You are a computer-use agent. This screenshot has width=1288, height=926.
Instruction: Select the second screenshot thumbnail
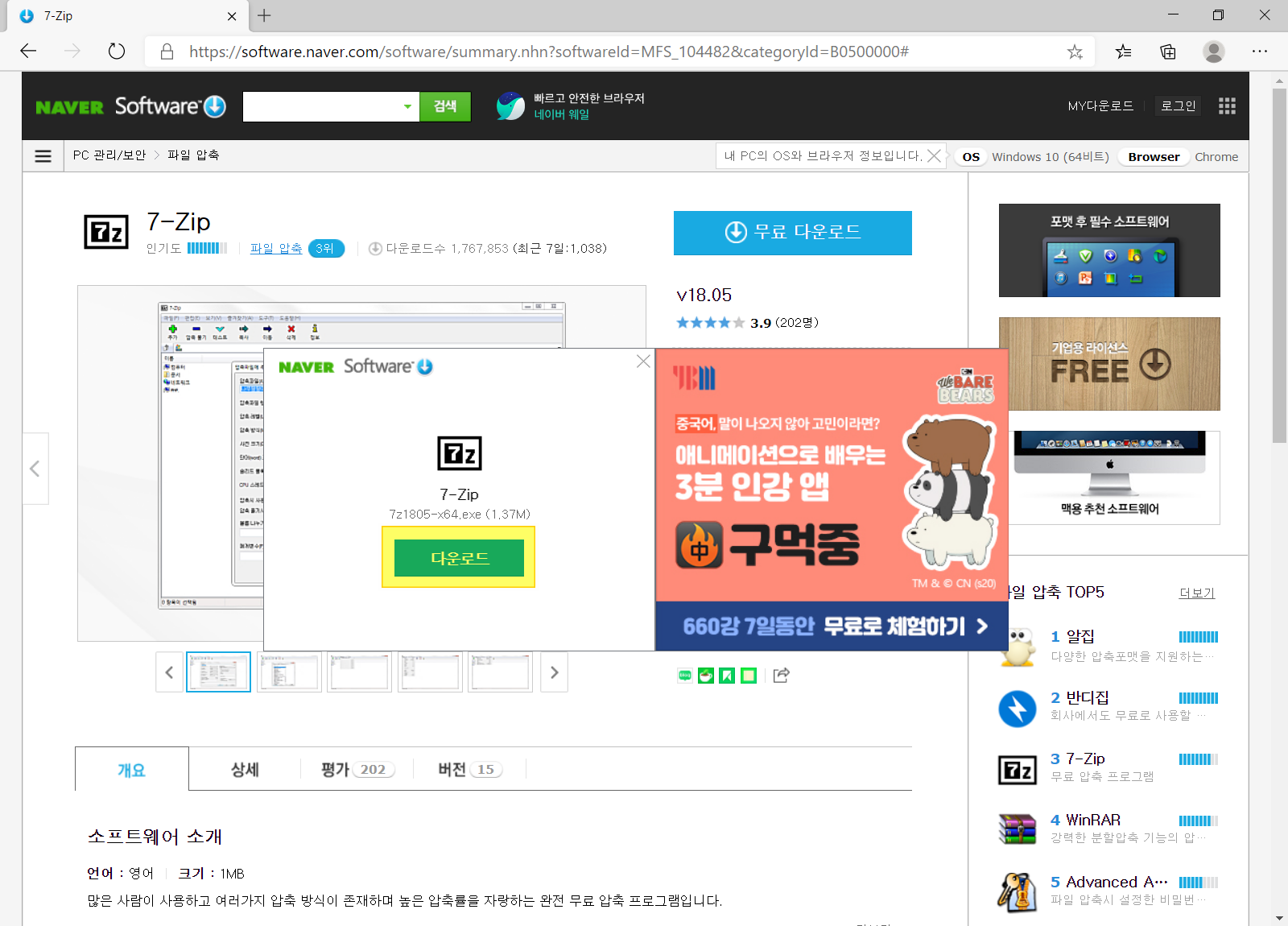pyautogui.click(x=289, y=672)
